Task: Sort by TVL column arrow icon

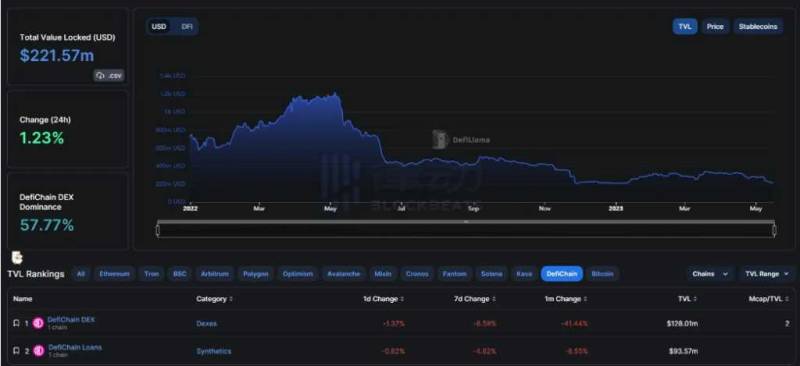Action: (695, 299)
